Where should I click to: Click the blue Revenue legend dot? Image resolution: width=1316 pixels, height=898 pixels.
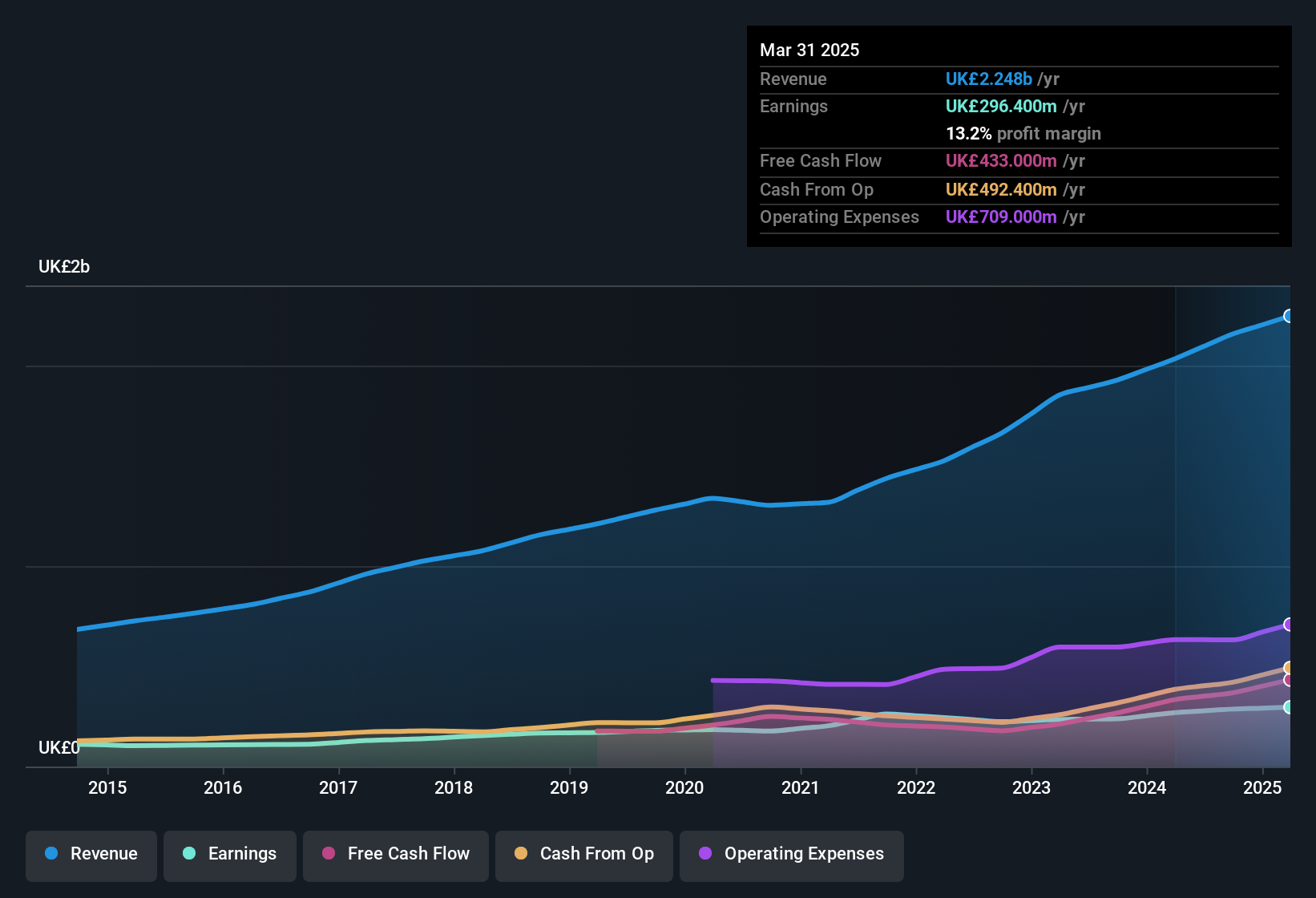pyautogui.click(x=51, y=854)
